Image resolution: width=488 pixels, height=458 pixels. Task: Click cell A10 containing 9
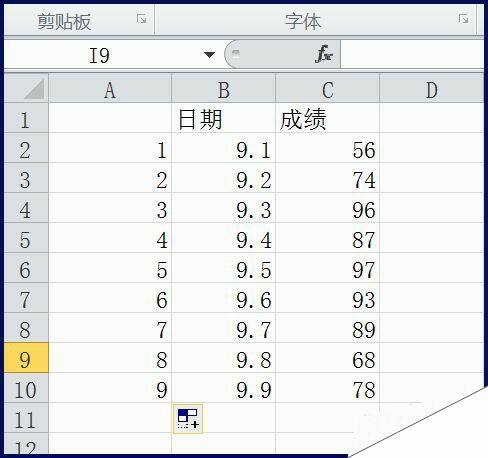click(110, 388)
